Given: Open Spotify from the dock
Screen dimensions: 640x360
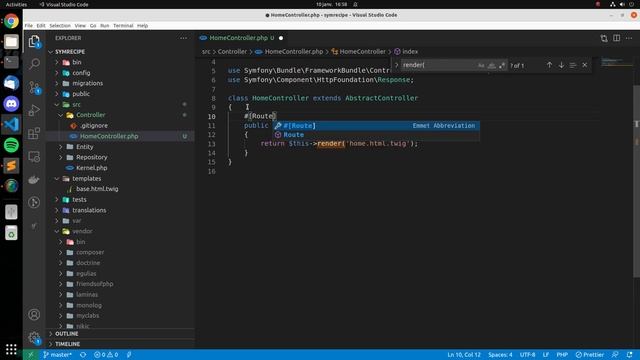Looking at the screenshot, I should click(x=11, y=145).
